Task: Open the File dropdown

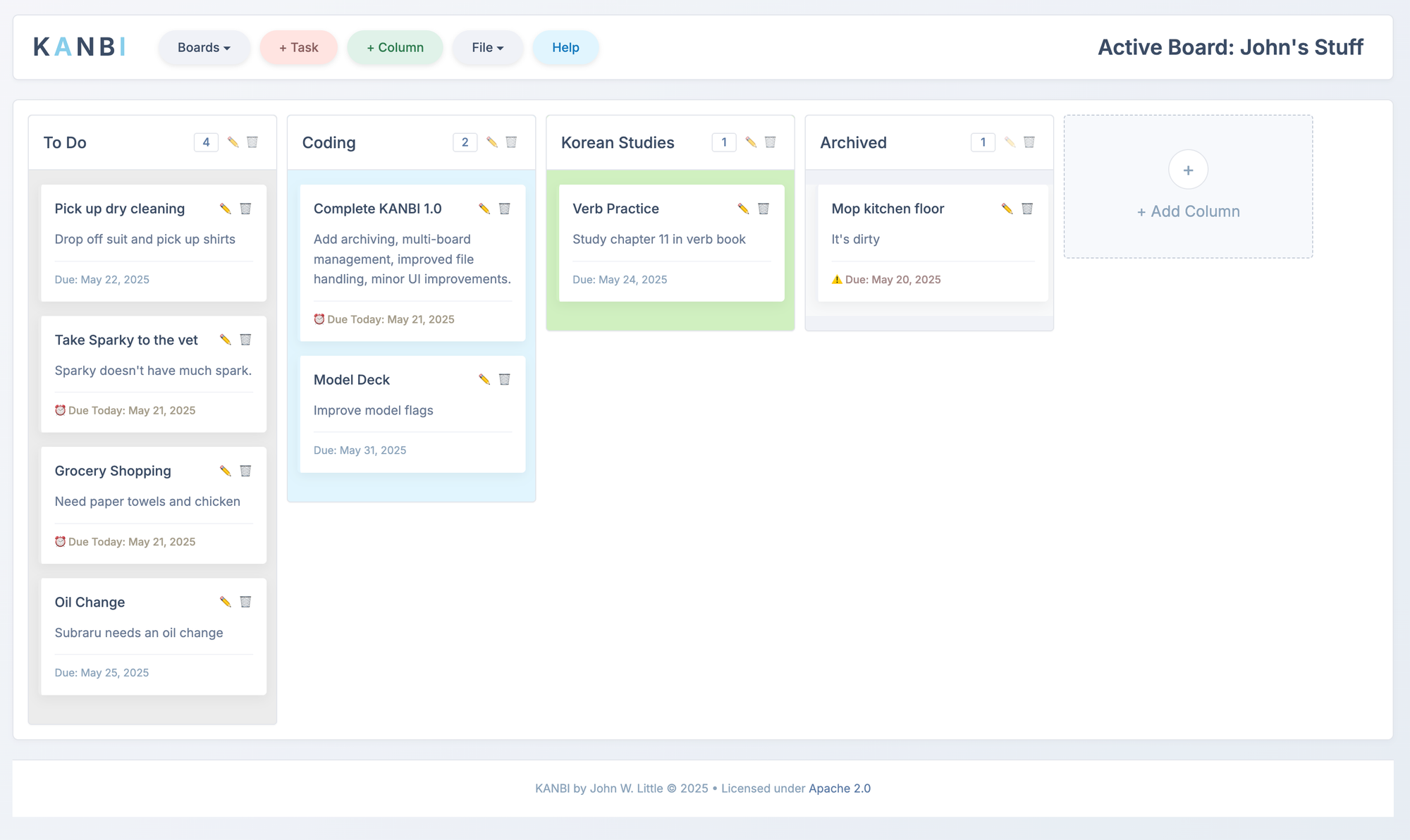Action: coord(487,47)
